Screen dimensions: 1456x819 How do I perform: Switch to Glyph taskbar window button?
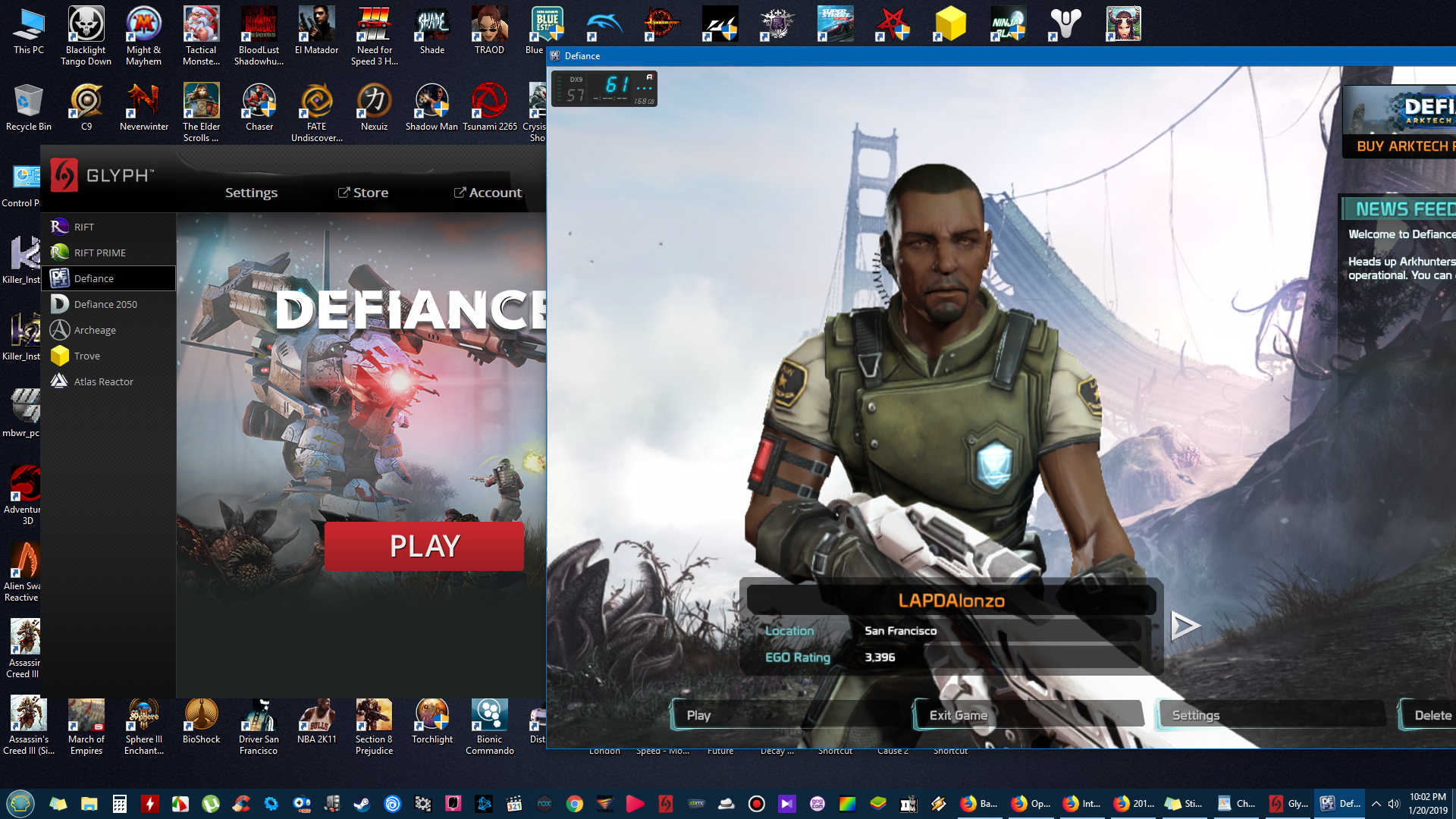[1288, 804]
